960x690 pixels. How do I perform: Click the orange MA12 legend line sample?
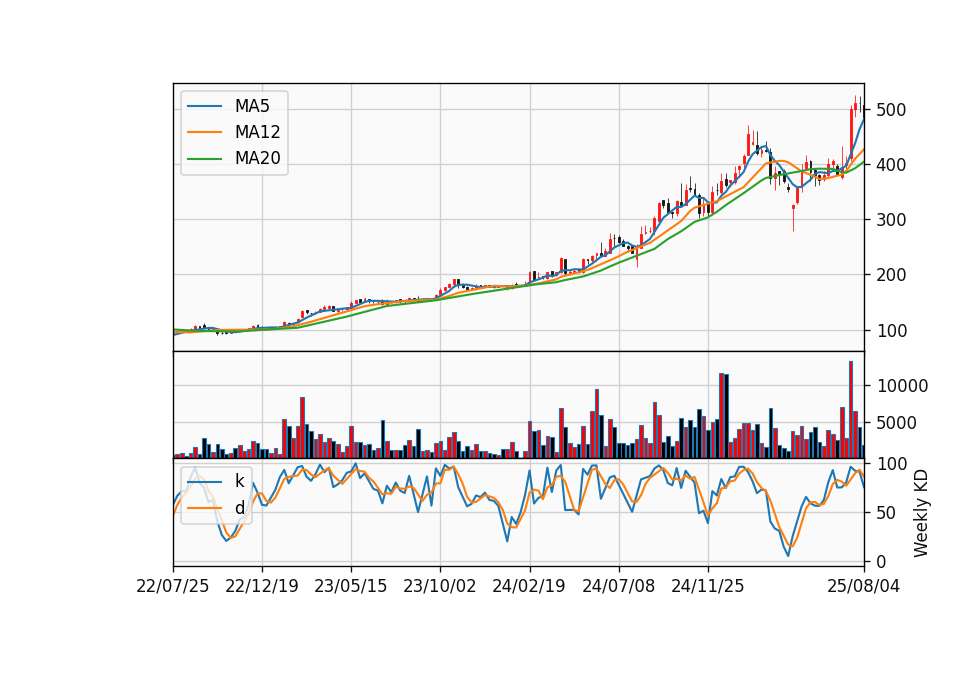(204, 132)
